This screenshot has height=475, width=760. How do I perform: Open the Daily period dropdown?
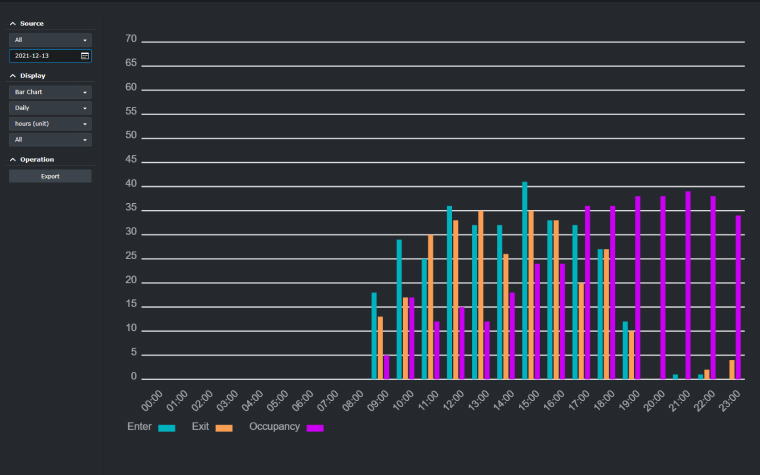click(x=50, y=108)
